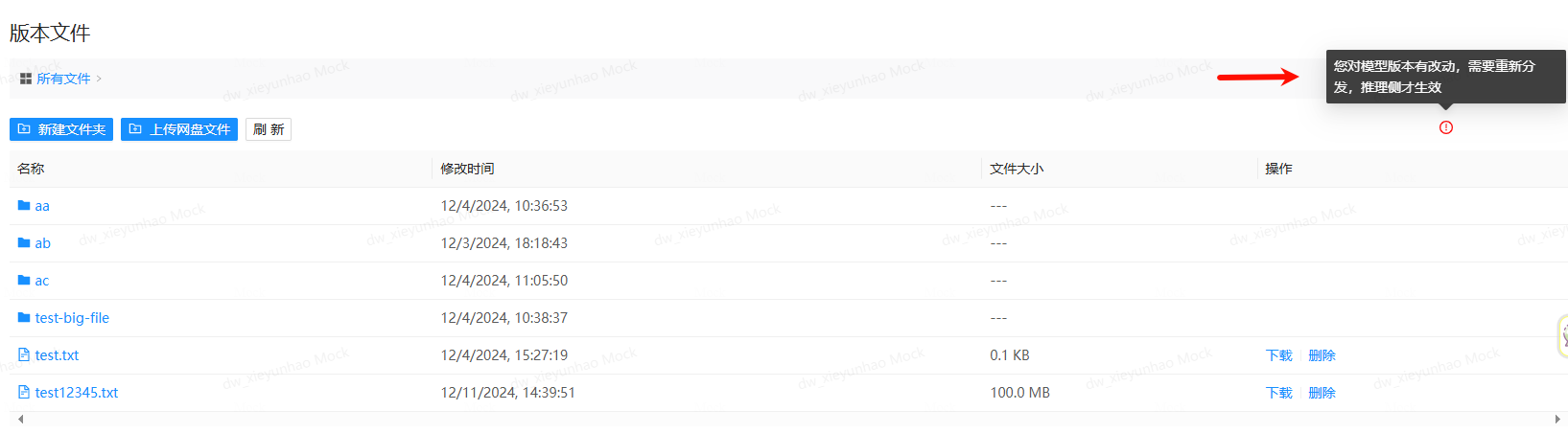Screen dimensions: 1568x433
Task: Click the folder icon beside ac
Action: click(x=24, y=281)
